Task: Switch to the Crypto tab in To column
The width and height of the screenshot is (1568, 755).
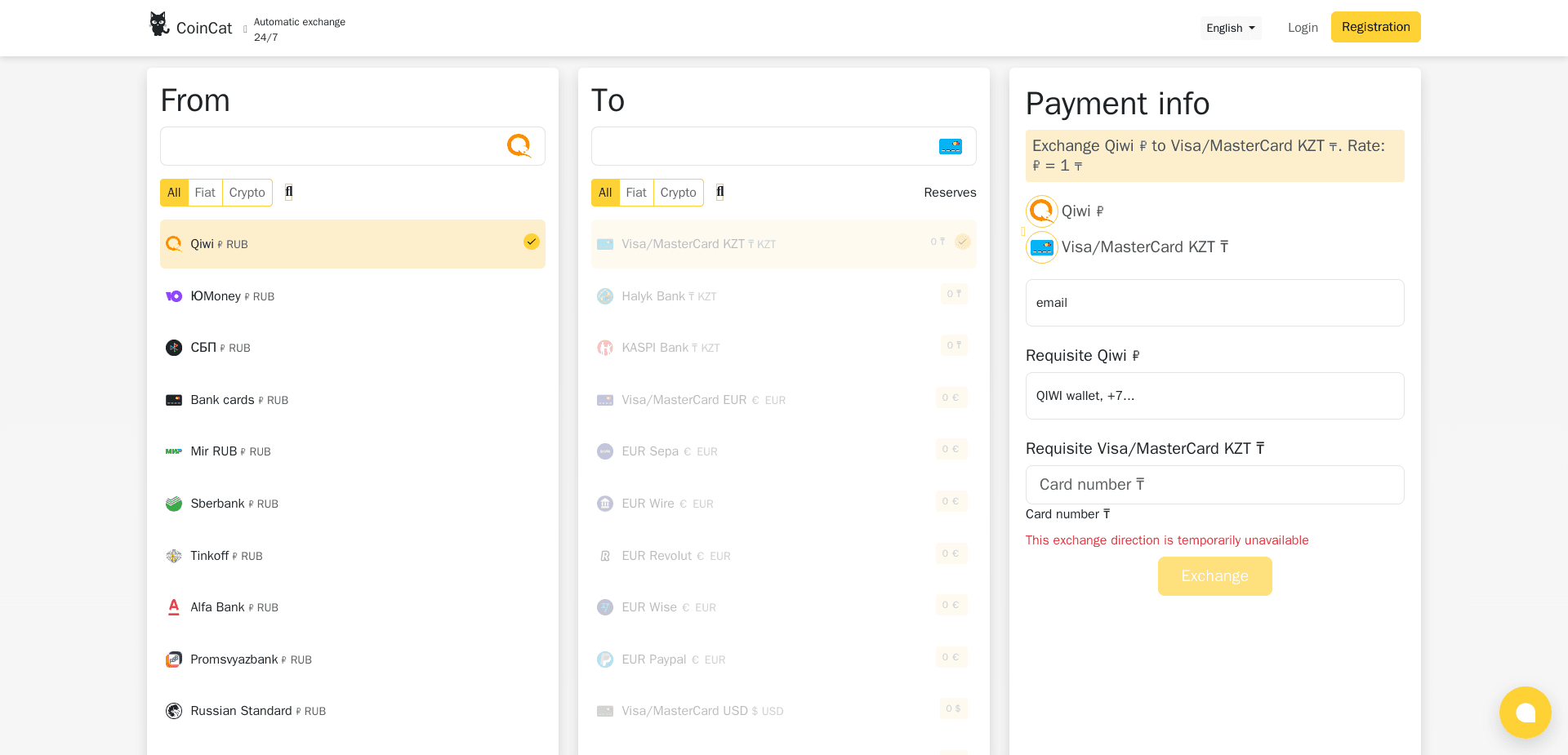Action: (x=679, y=193)
